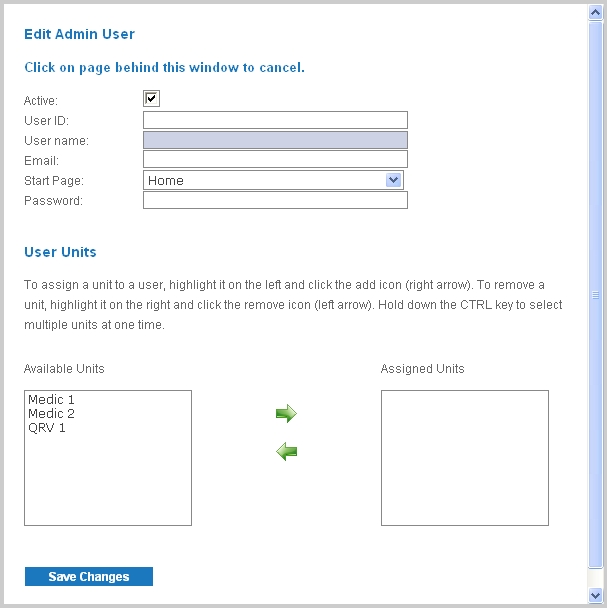Click the Save Changes button
Image resolution: width=607 pixels, height=608 pixels.
pyautogui.click(x=89, y=577)
